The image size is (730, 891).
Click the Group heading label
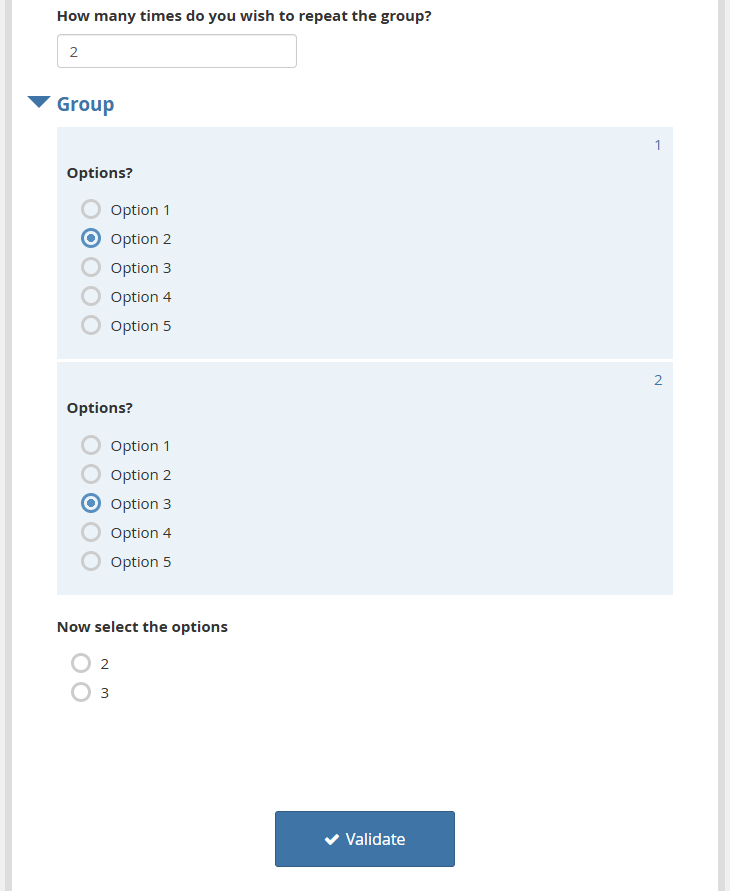click(x=85, y=103)
